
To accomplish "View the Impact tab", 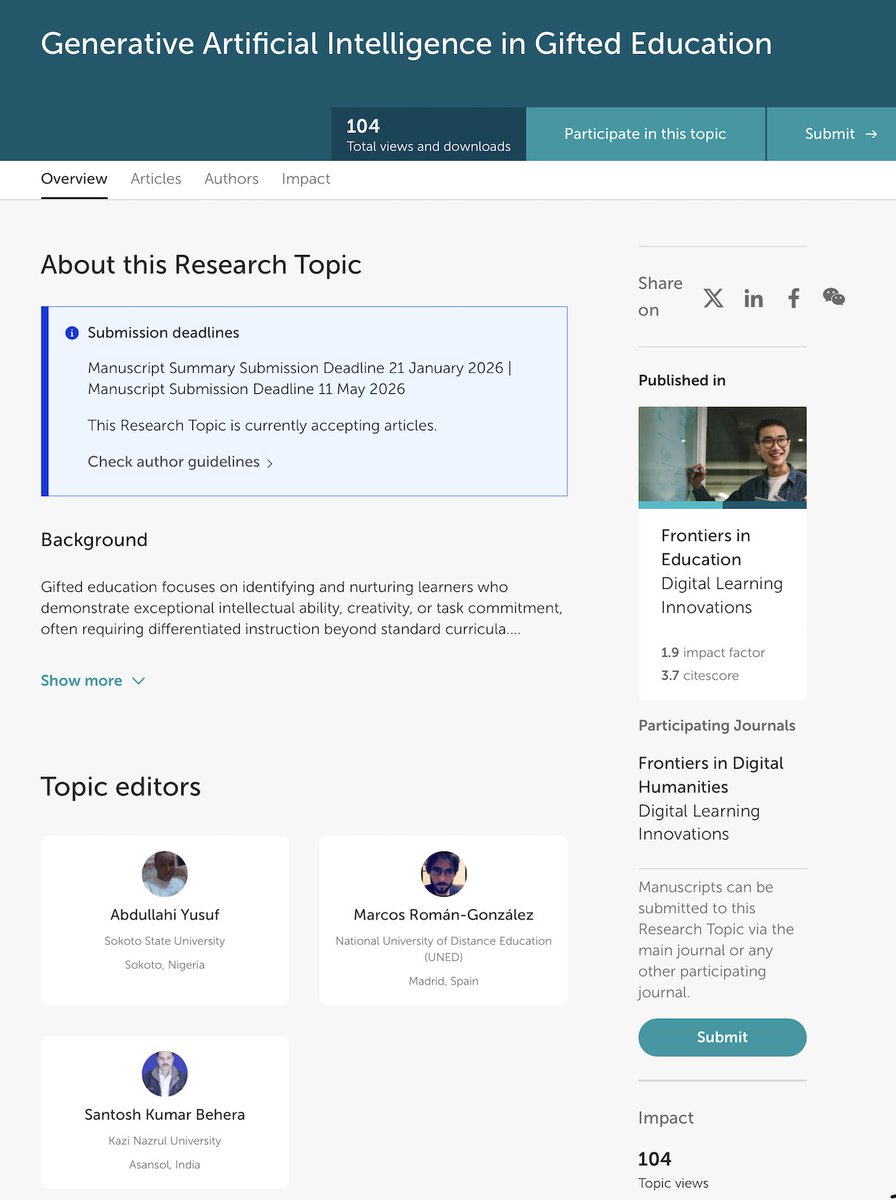I will click(306, 178).
